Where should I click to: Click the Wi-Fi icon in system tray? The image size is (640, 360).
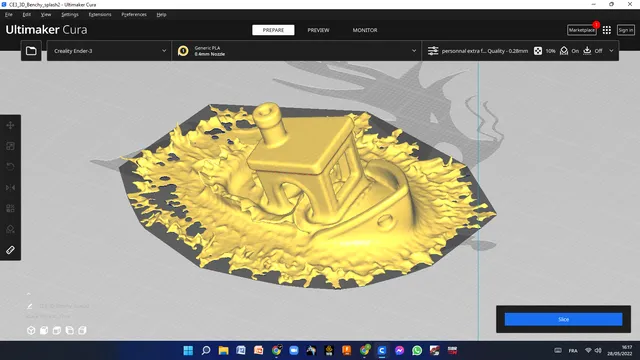[x=588, y=350]
